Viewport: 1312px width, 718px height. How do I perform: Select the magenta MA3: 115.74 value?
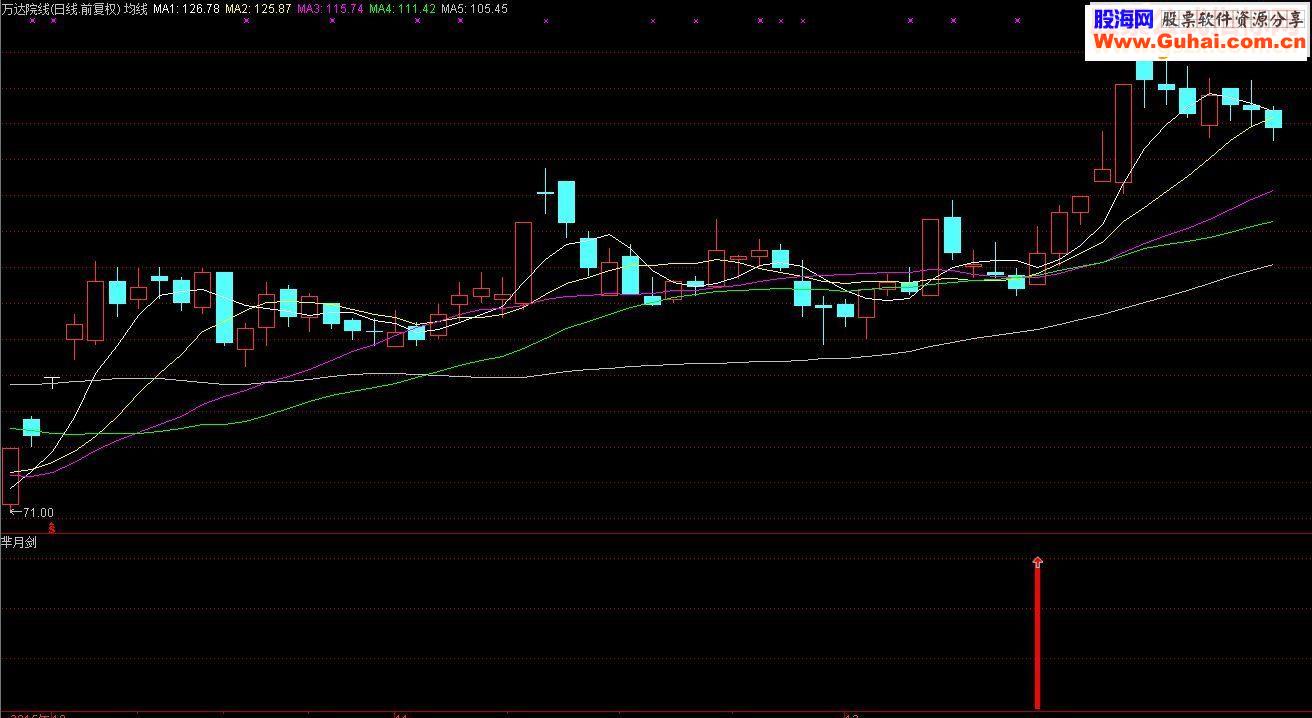(x=330, y=9)
